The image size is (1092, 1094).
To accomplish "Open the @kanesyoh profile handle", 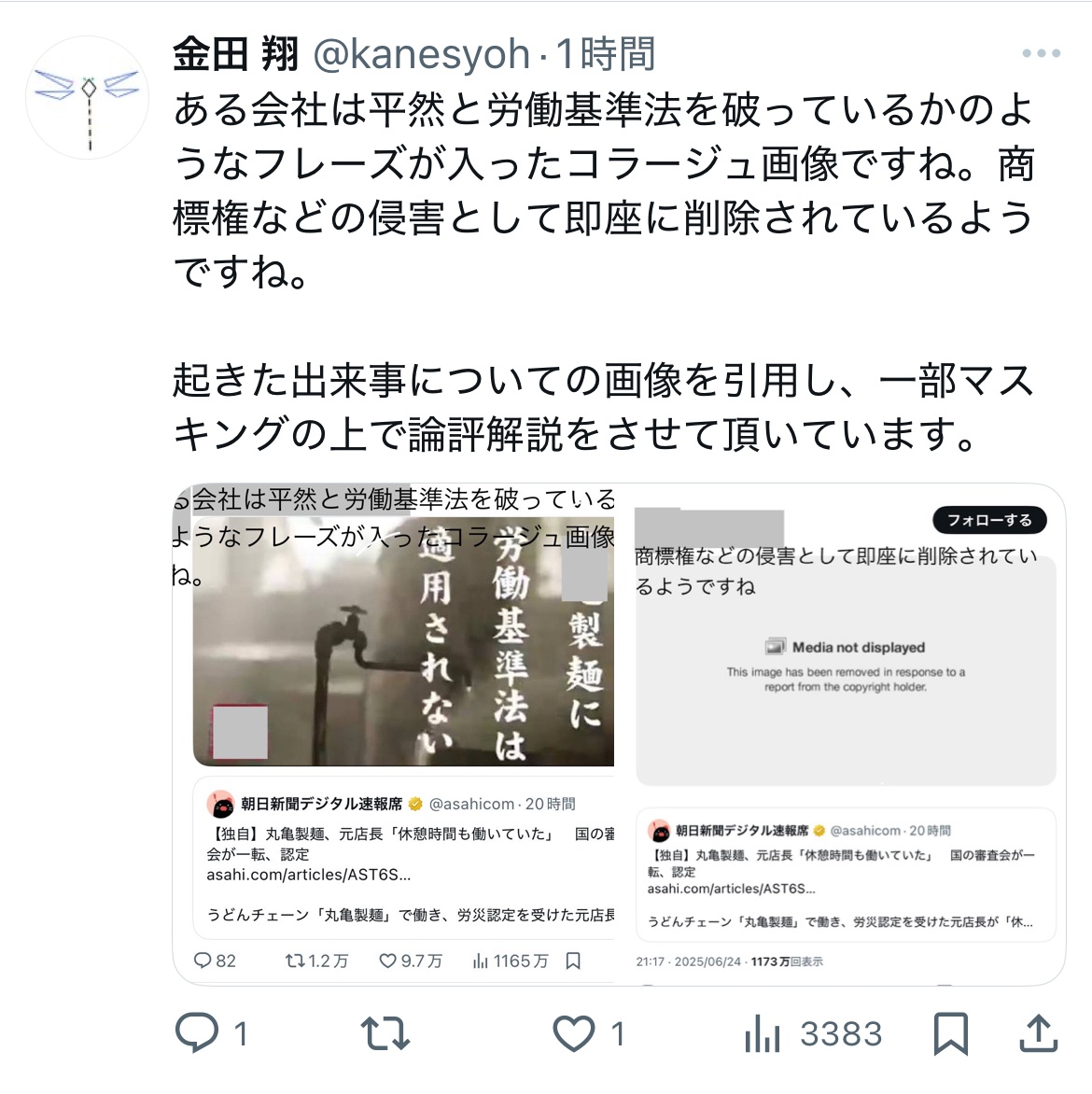I will (x=422, y=54).
